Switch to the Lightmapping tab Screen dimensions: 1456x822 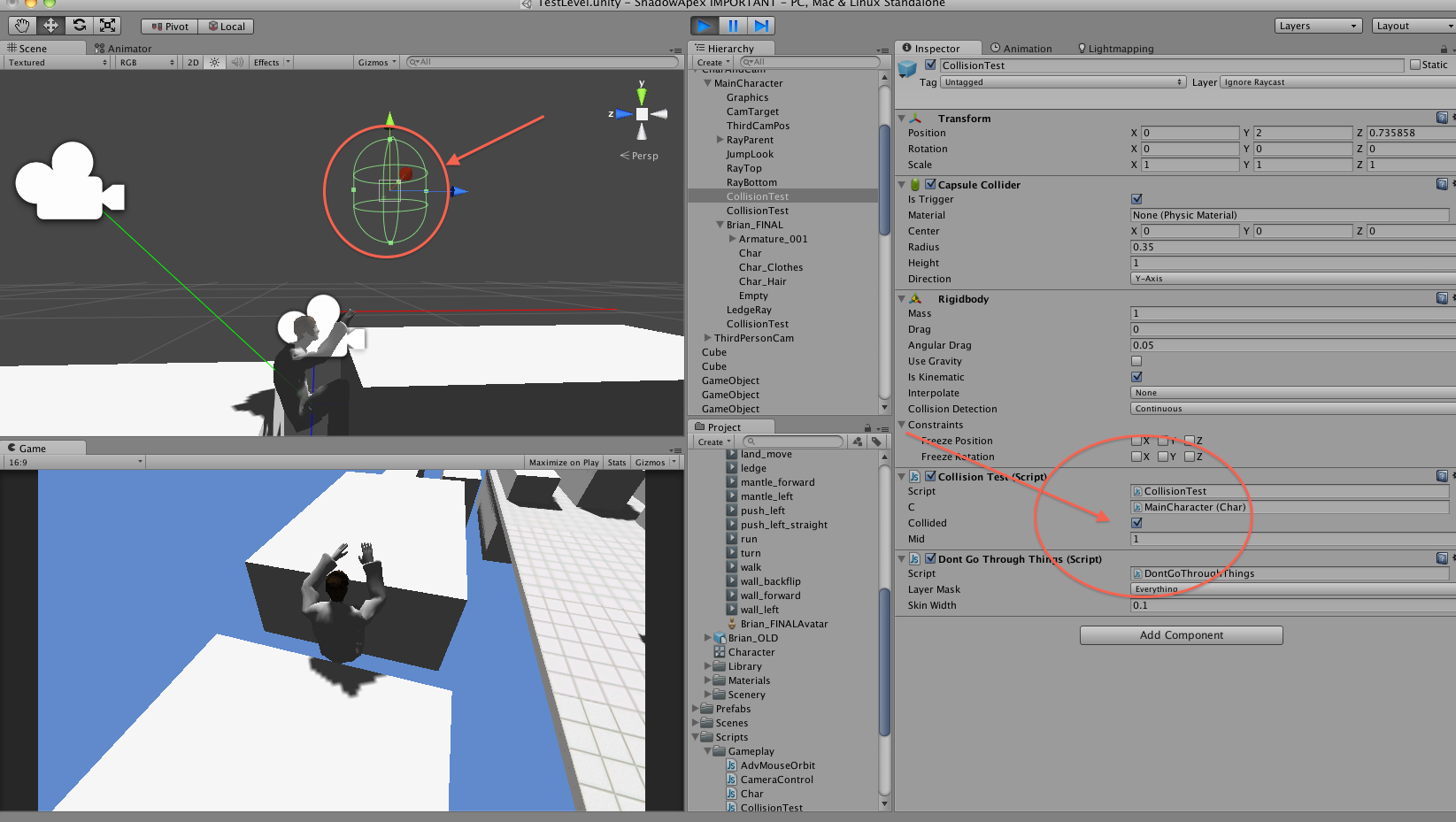pos(1115,49)
